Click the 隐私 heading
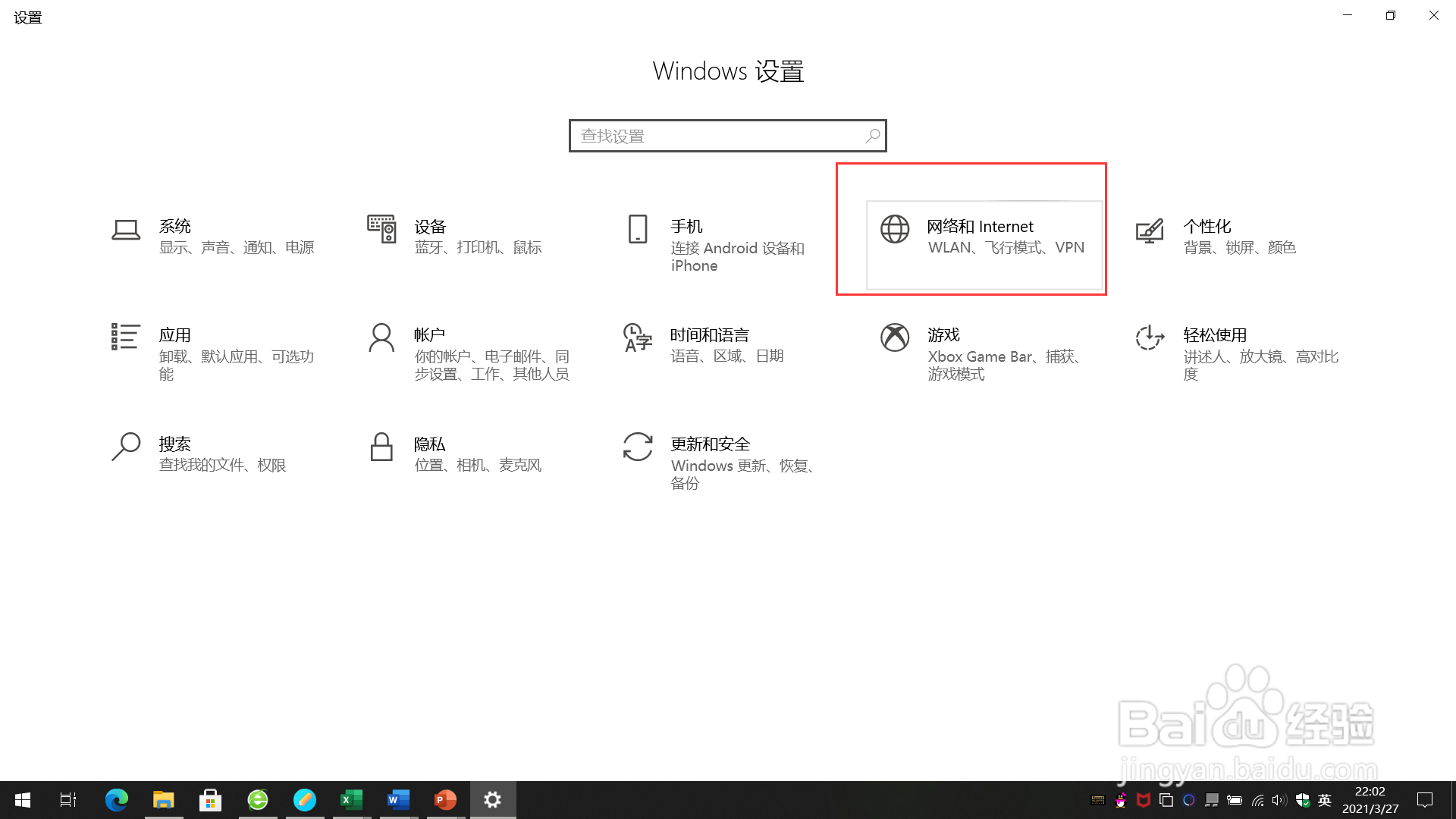Screen dimensions: 1456x819 pyautogui.click(x=429, y=444)
